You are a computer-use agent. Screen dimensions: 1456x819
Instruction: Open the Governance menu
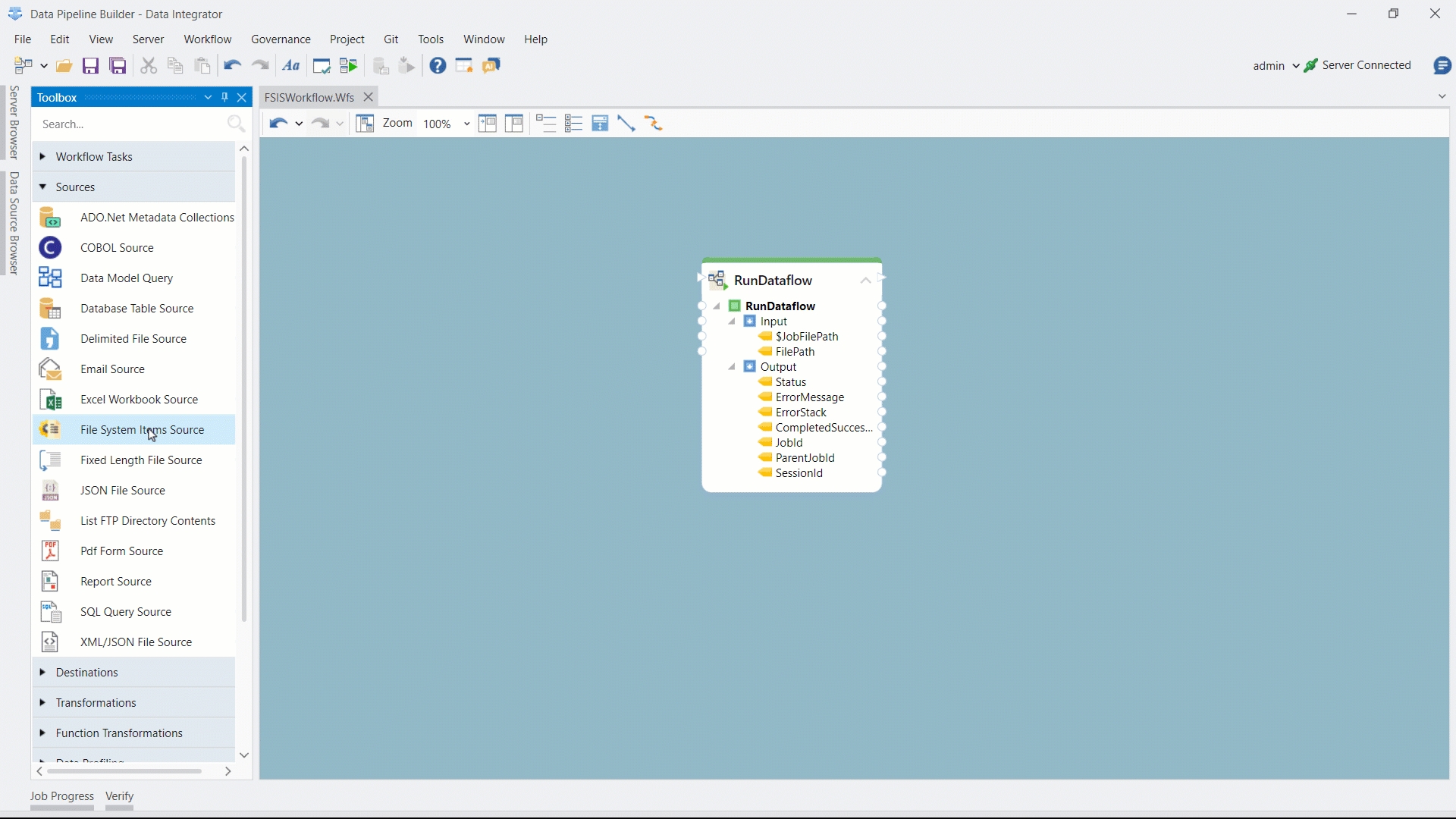[281, 39]
